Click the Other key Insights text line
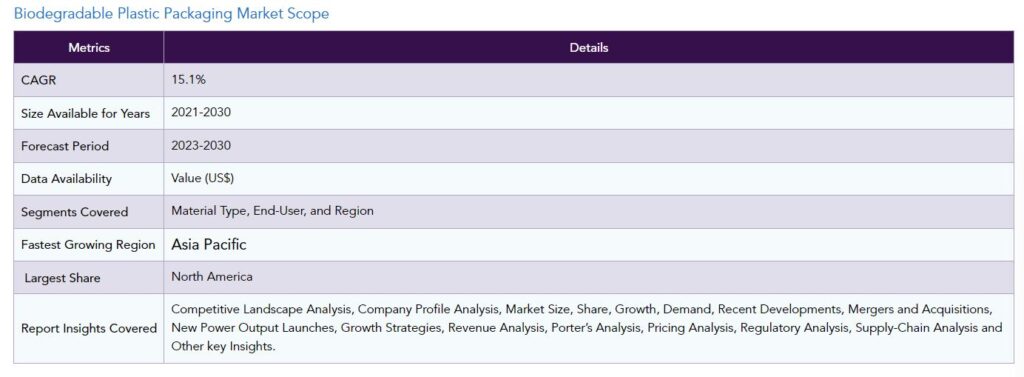 pyautogui.click(x=223, y=347)
